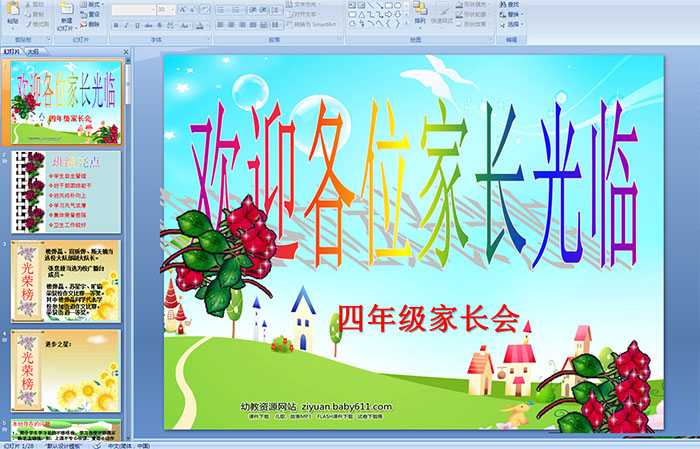The height and width of the screenshot is (449, 700).
Task: Select the Format Painter brush
Action: pos(28,25)
